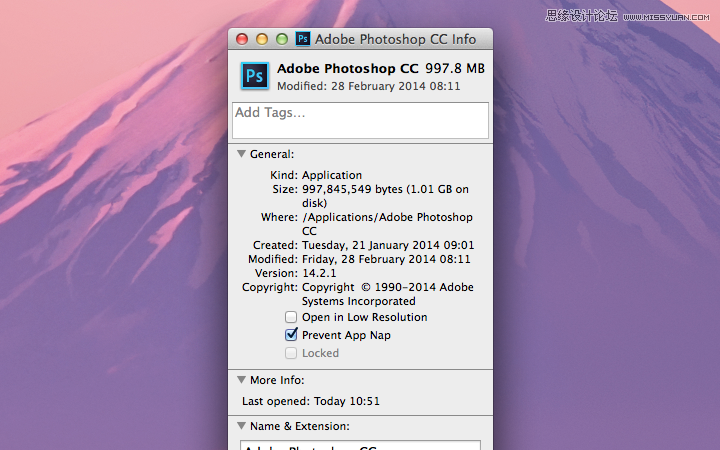This screenshot has width=720, height=450.
Task: Minimize the Info window with yellow button
Action: click(262, 39)
